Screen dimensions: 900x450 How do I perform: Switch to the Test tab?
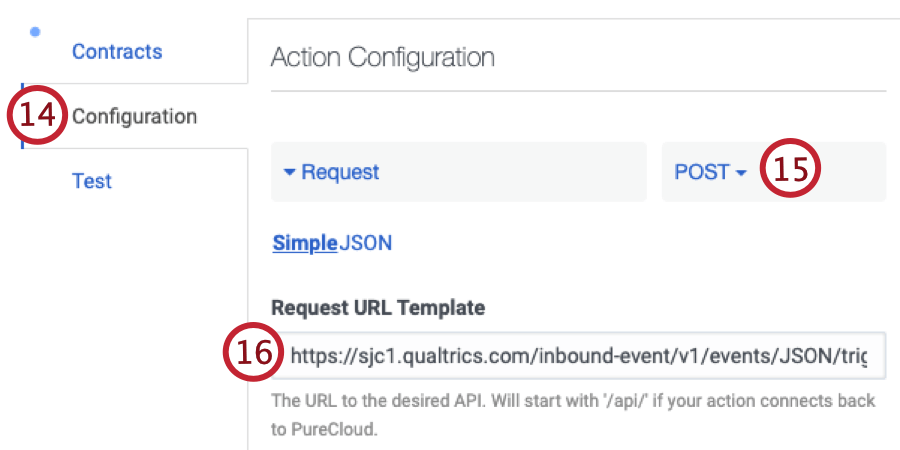[92, 181]
